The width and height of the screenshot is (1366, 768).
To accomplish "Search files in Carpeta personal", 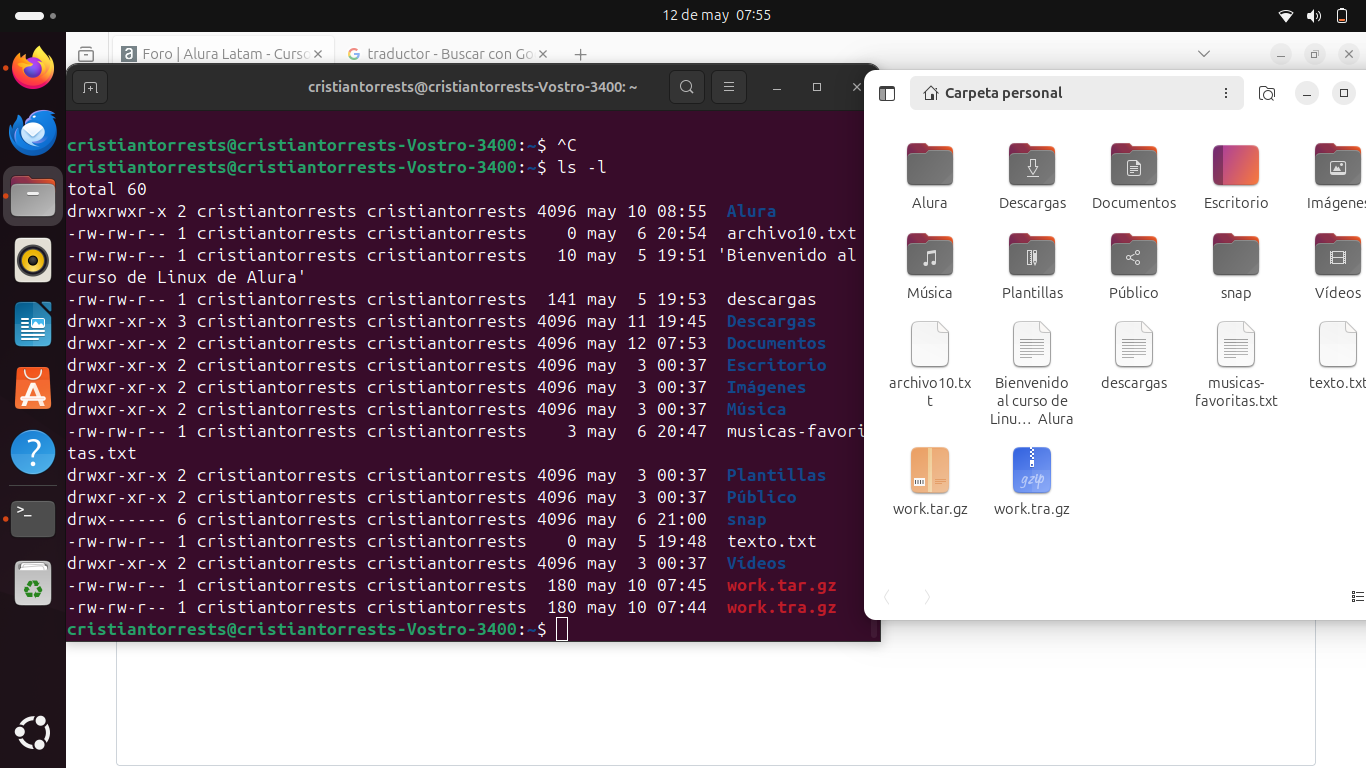I will coord(1267,93).
